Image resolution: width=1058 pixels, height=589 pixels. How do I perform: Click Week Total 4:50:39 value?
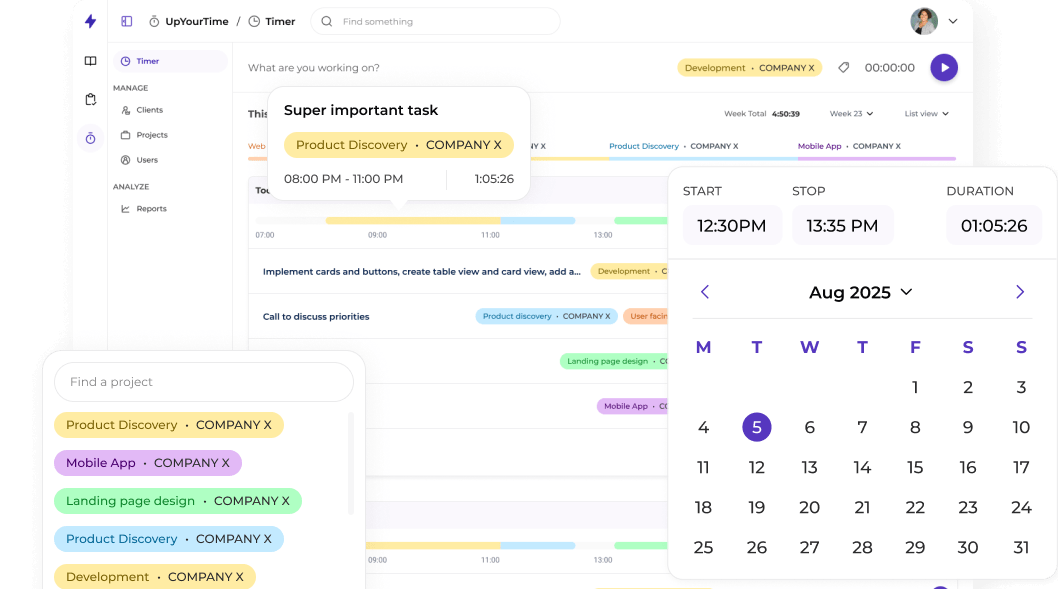(786, 114)
